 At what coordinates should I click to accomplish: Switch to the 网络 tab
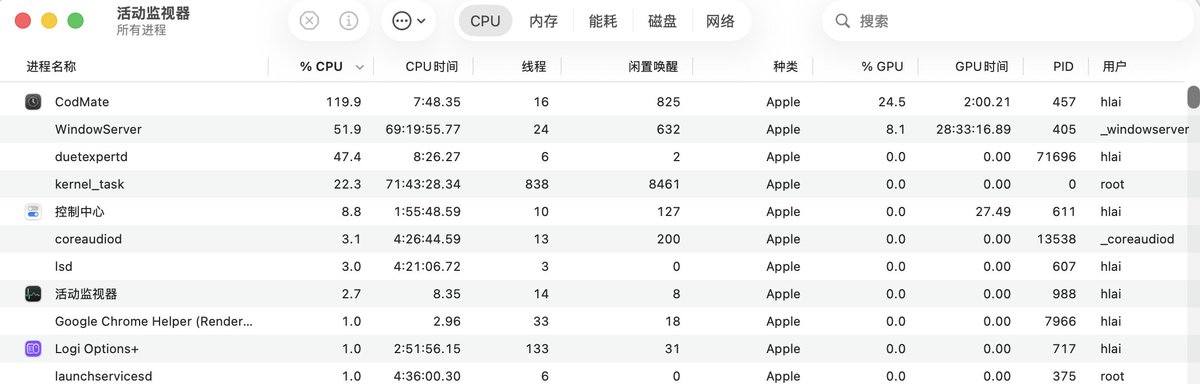pos(720,21)
